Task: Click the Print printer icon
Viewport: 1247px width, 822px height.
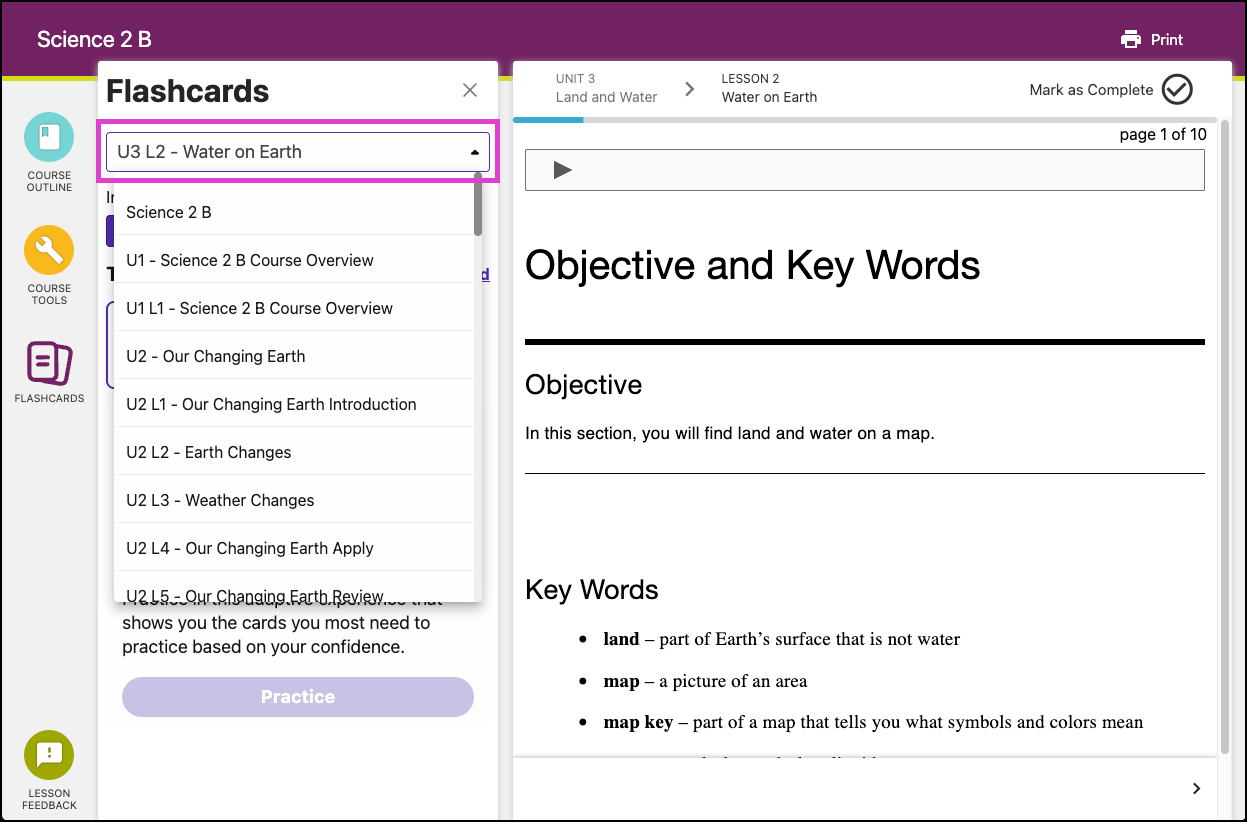Action: (x=1131, y=40)
